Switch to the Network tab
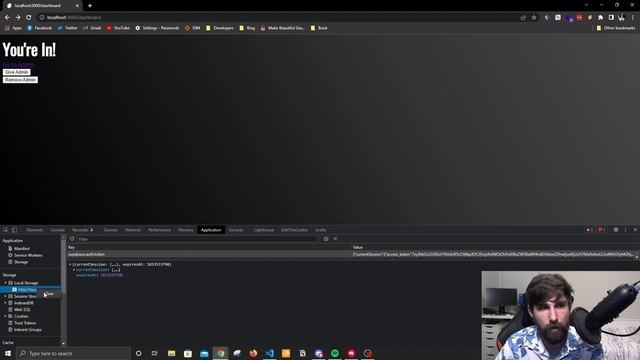Viewport: 640px width, 360px height. pyautogui.click(x=133, y=230)
